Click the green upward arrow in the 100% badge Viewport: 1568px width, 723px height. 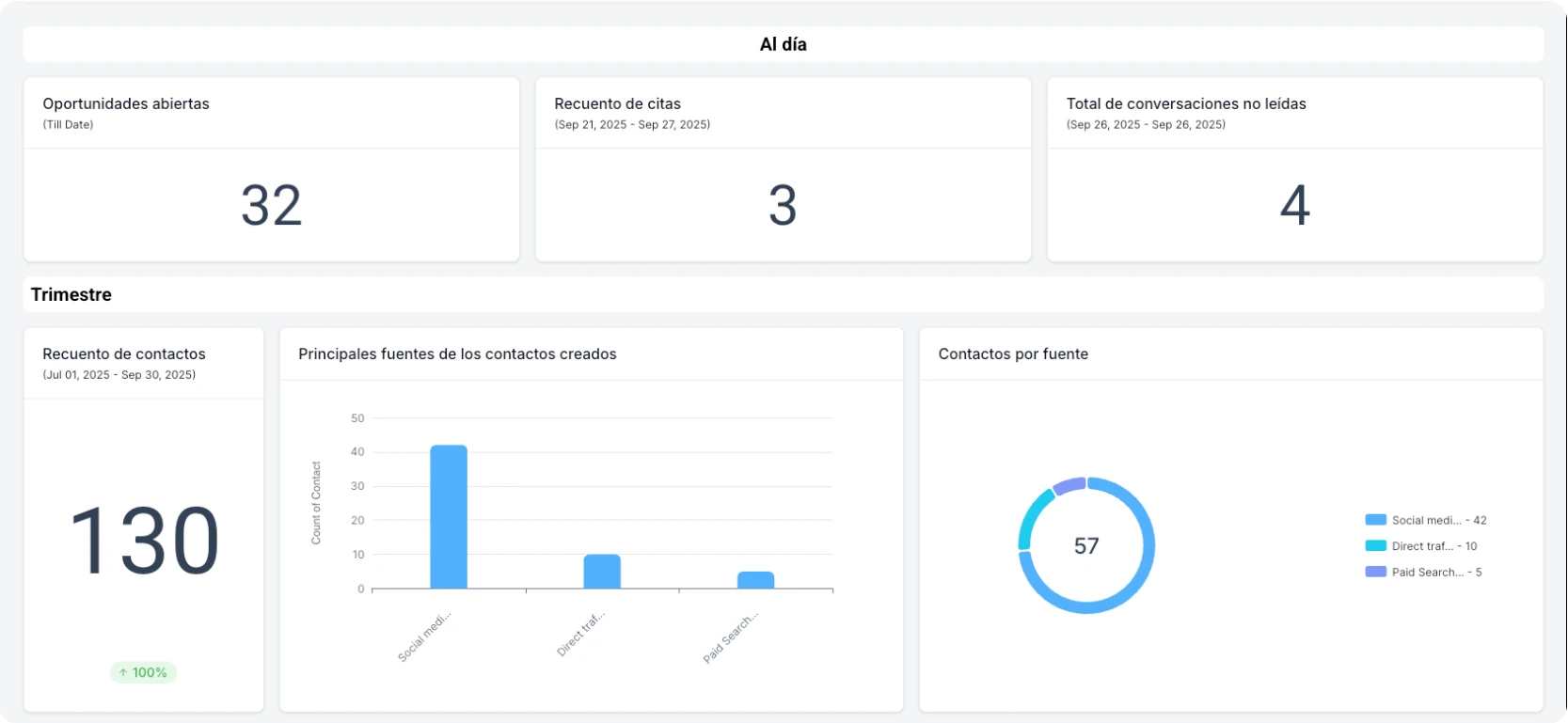click(123, 673)
